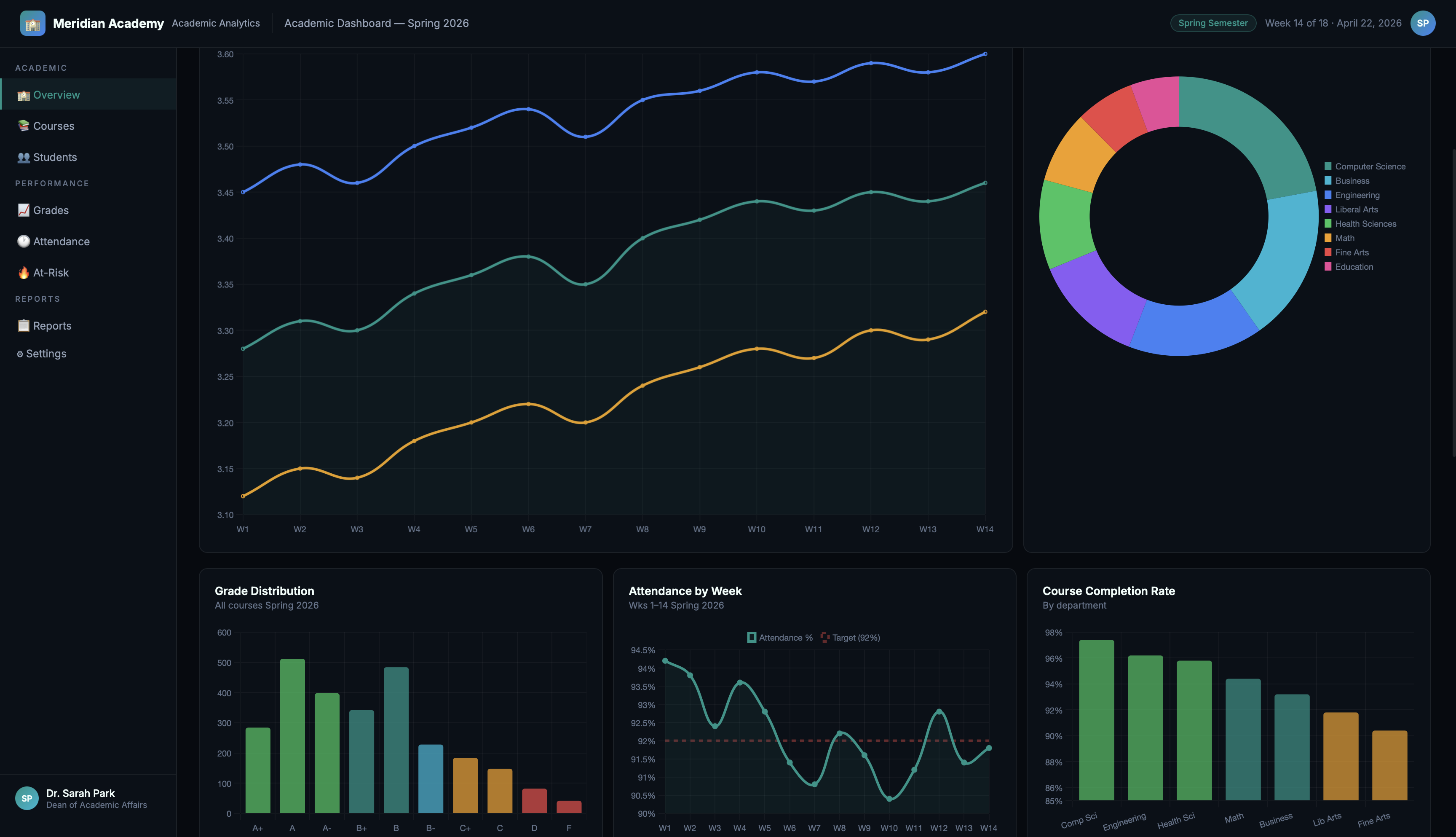Click the Fine Arts completion rate bar
The height and width of the screenshot is (837, 1456).
point(1389,765)
